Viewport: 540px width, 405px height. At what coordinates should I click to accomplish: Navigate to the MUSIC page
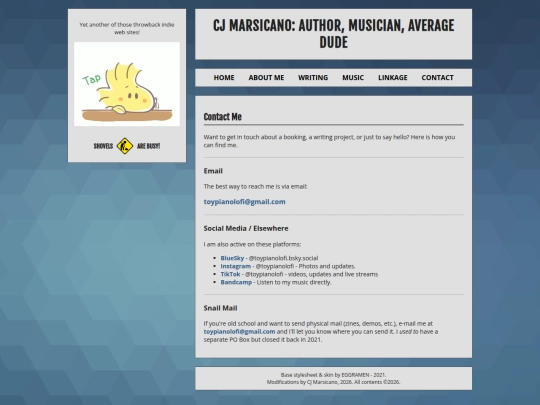[353, 78]
